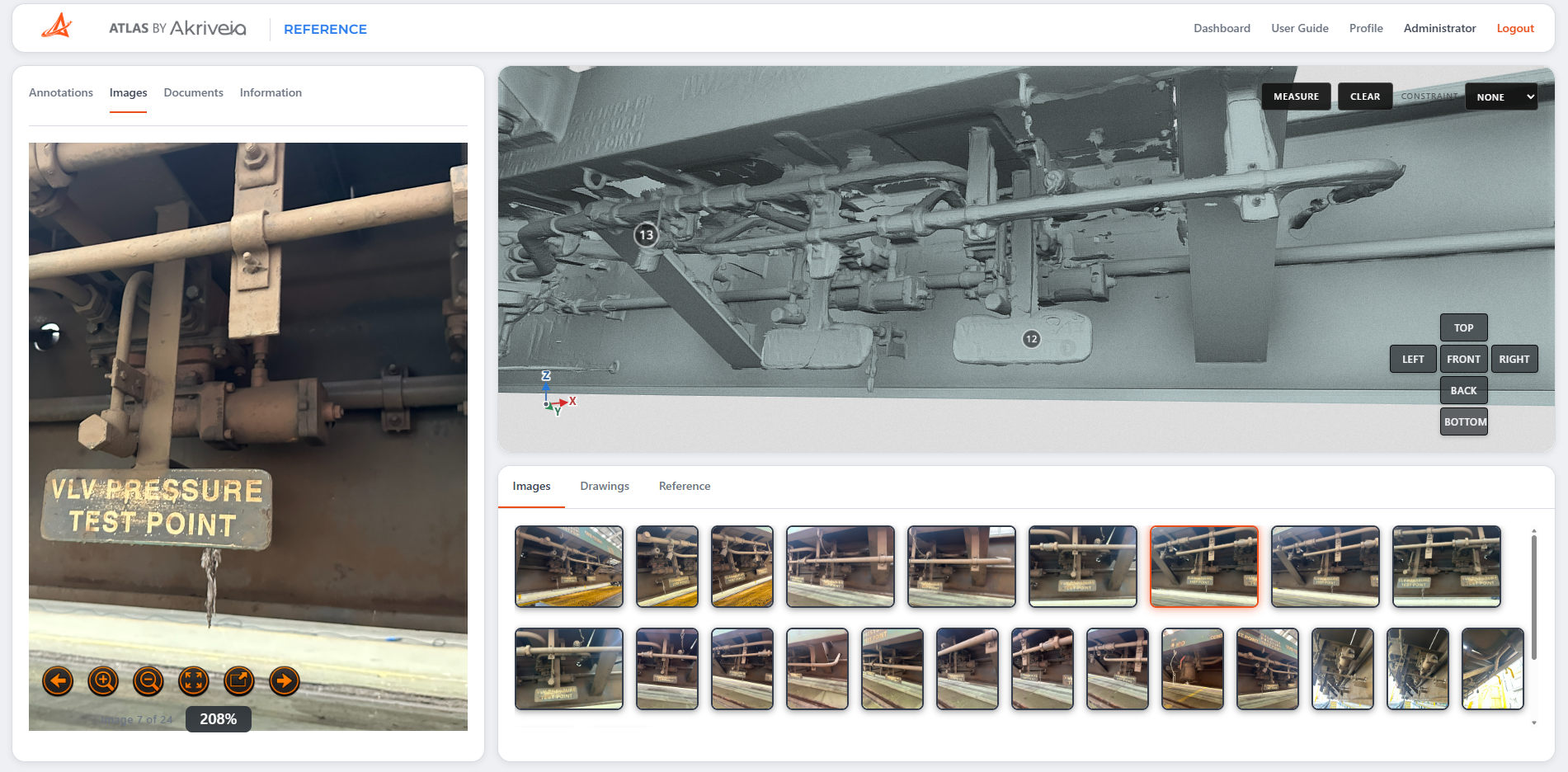Open the last thumbnail in the second gallery row

[1492, 669]
